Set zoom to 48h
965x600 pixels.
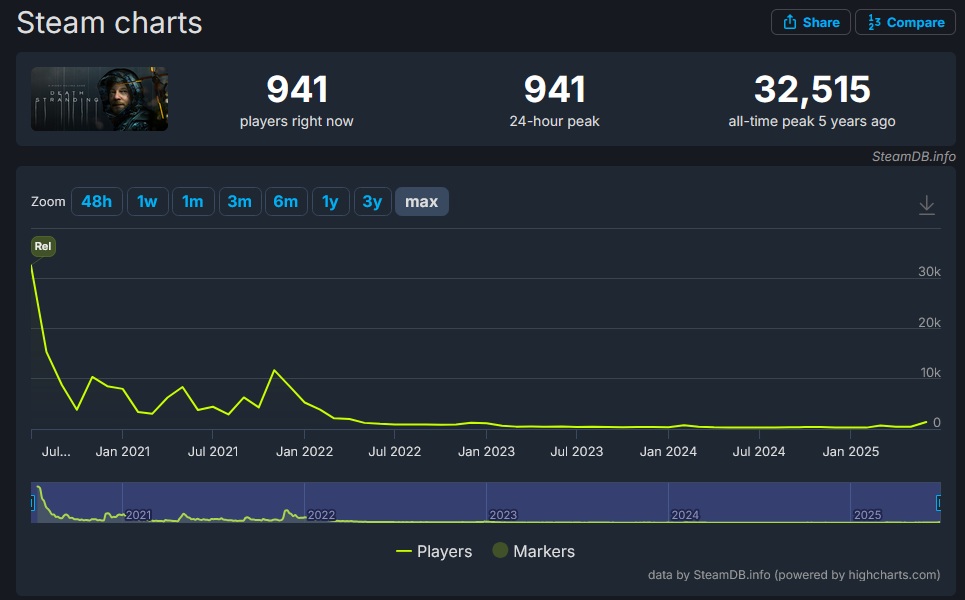pos(97,201)
